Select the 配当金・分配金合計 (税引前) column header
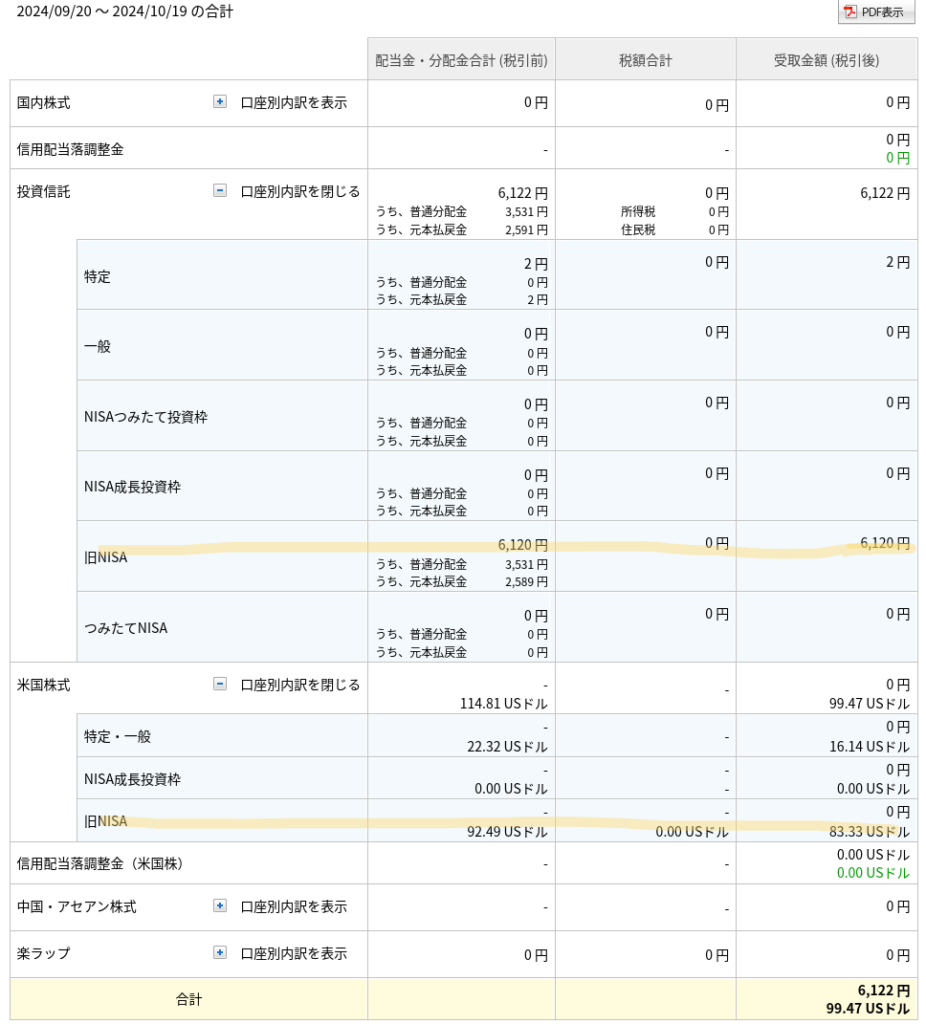 click(x=461, y=60)
